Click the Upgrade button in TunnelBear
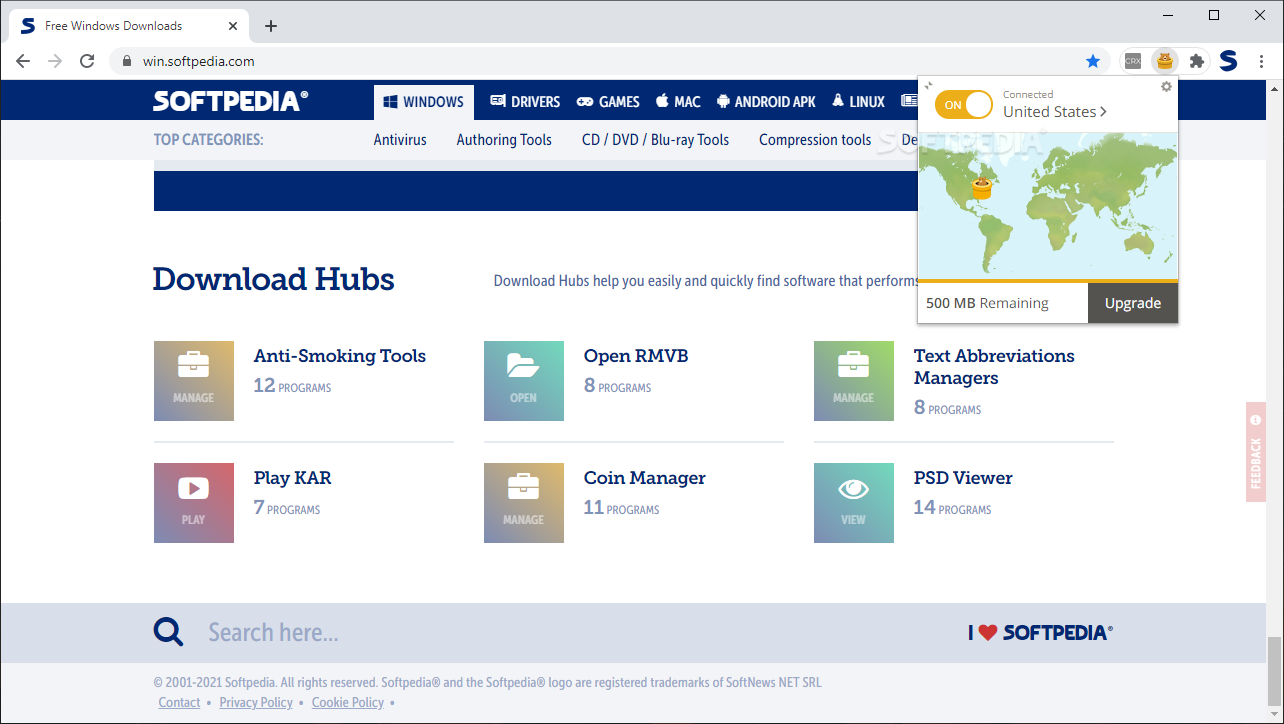The width and height of the screenshot is (1284, 724). click(1133, 303)
